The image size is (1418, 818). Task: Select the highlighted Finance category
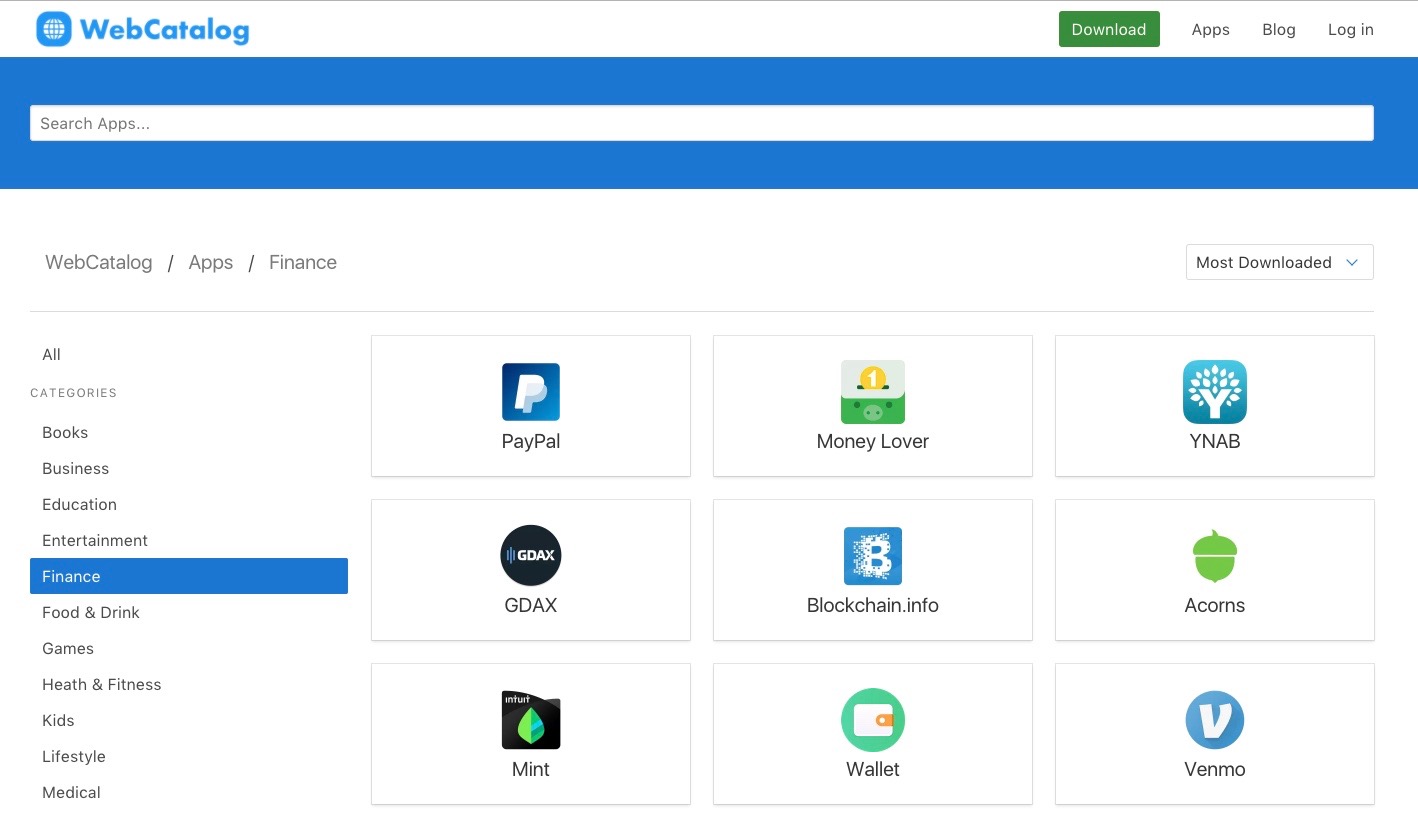[x=189, y=576]
